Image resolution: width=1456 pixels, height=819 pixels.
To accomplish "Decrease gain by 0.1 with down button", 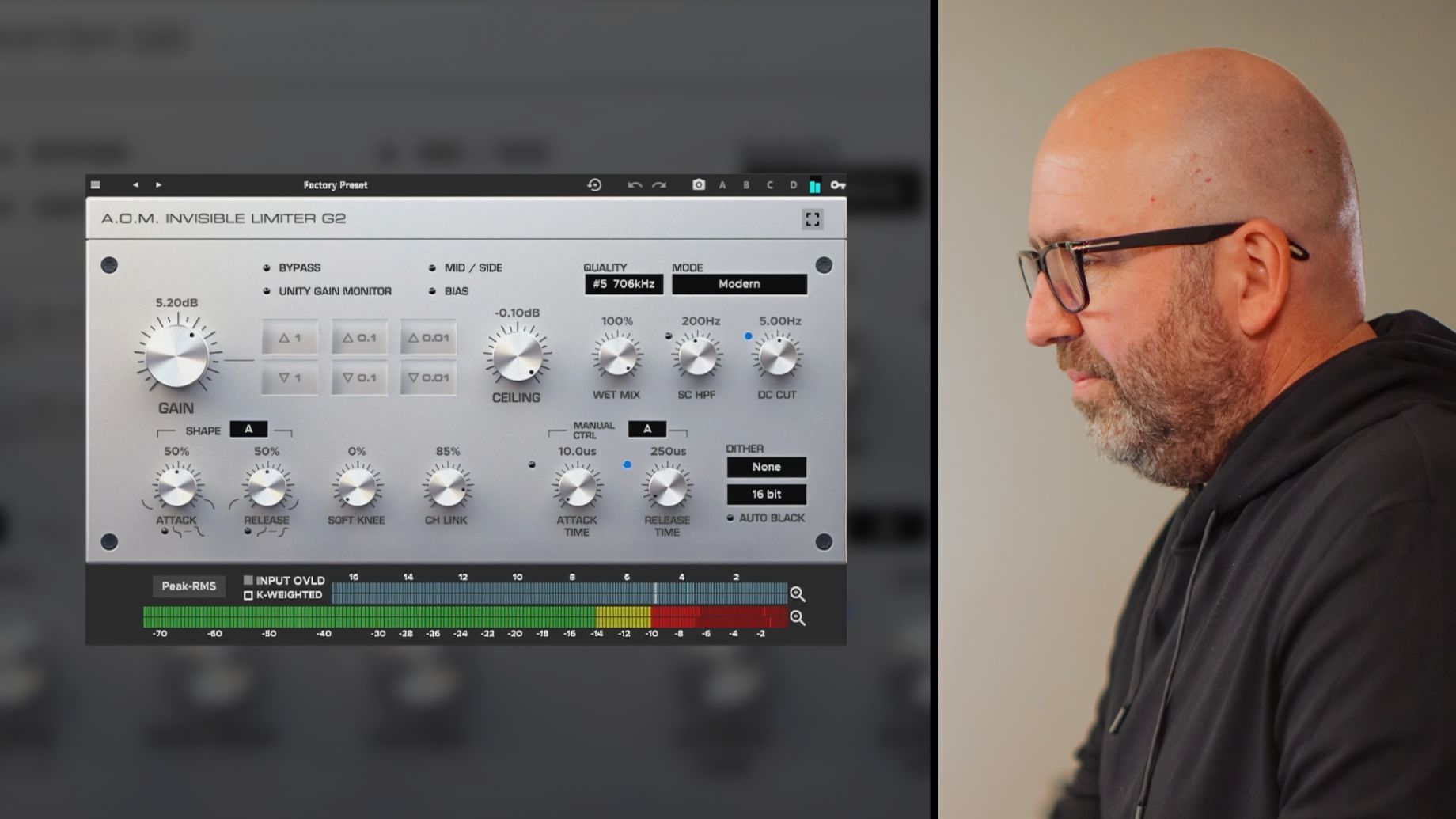I will [x=359, y=377].
